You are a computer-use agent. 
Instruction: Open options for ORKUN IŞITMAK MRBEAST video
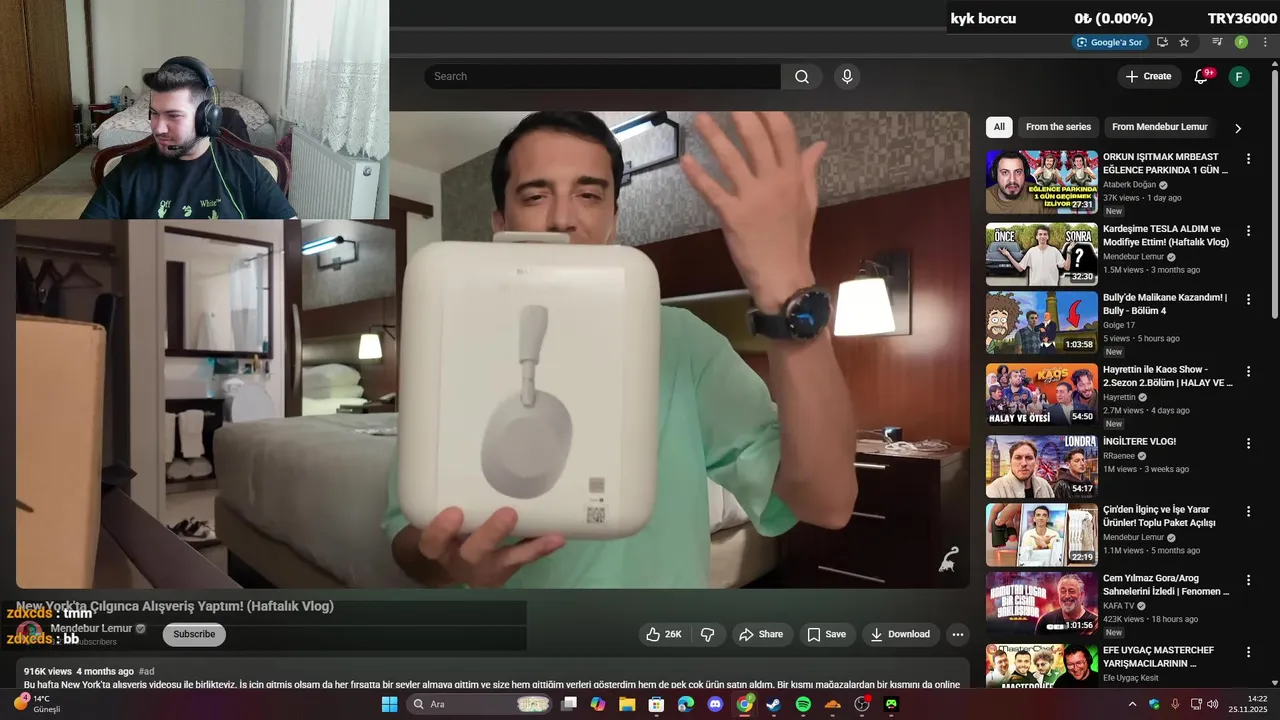[x=1248, y=159]
